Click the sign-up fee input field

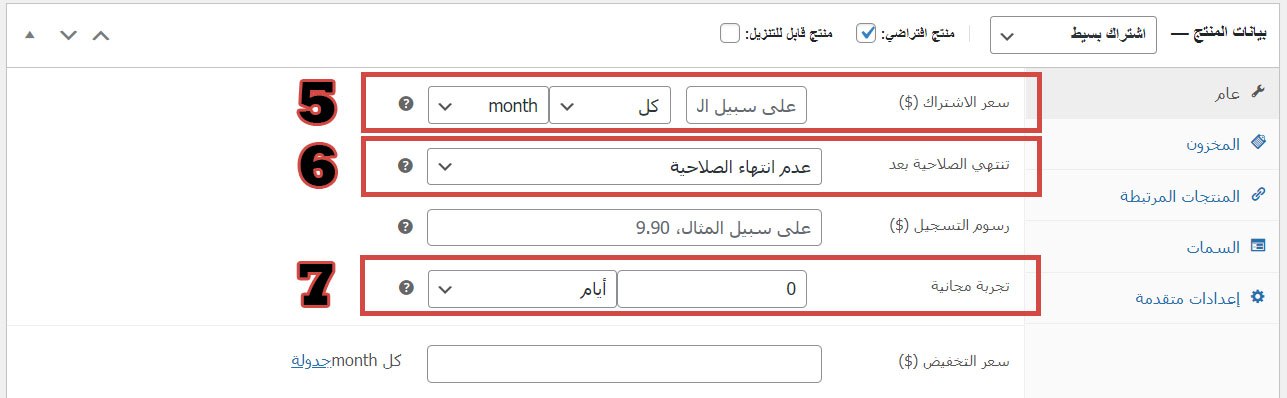tap(624, 227)
